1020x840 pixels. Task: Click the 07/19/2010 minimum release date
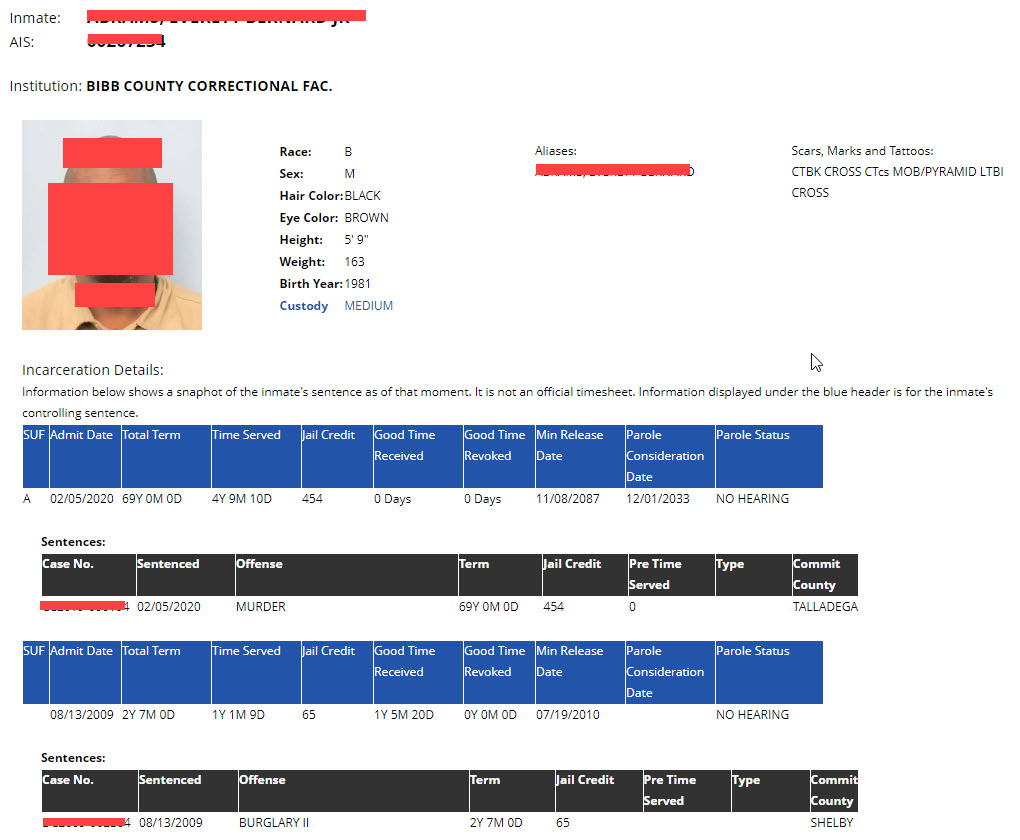pyautogui.click(x=567, y=715)
